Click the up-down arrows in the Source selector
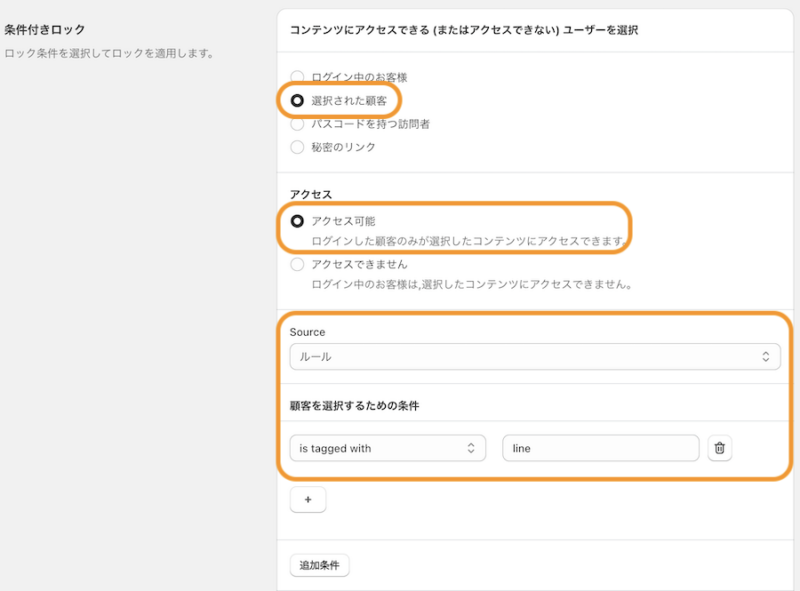 pos(765,357)
